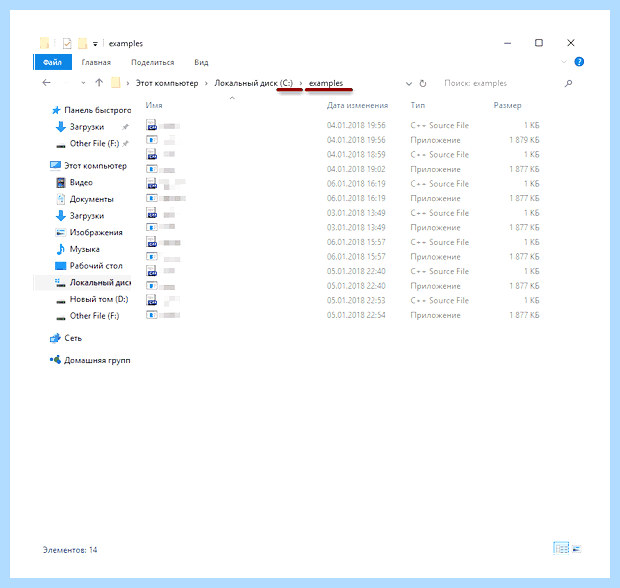Open the Файл ribbon tab

(x=53, y=62)
